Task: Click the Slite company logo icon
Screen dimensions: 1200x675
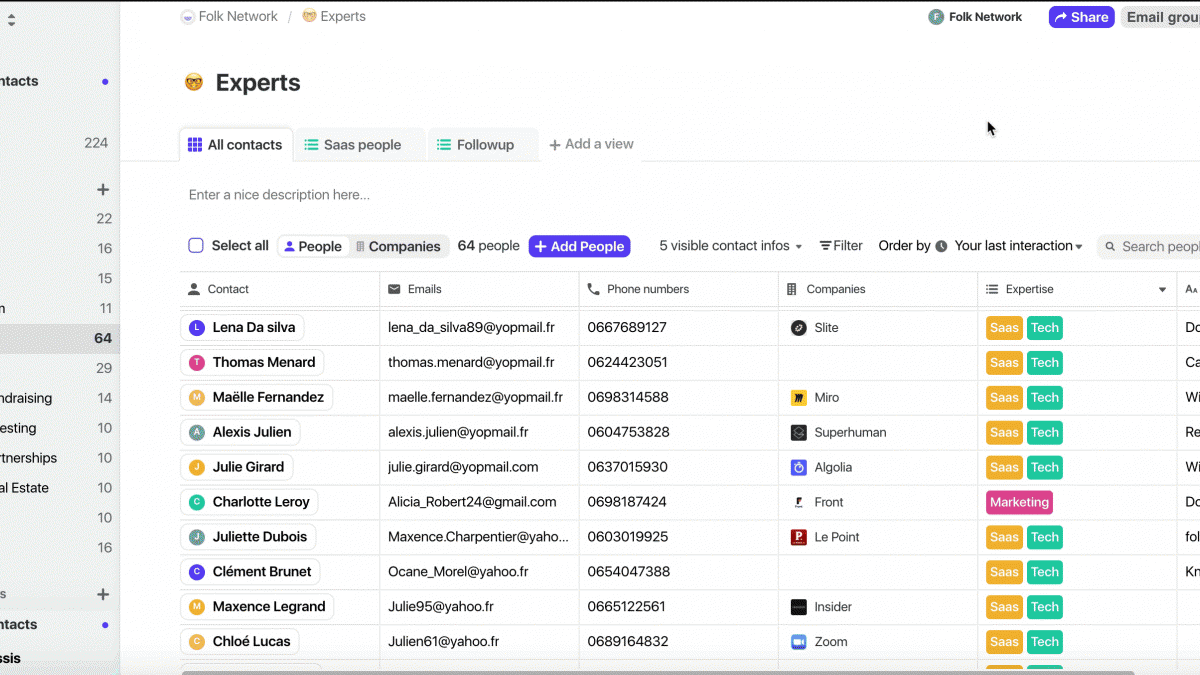Action: click(798, 328)
